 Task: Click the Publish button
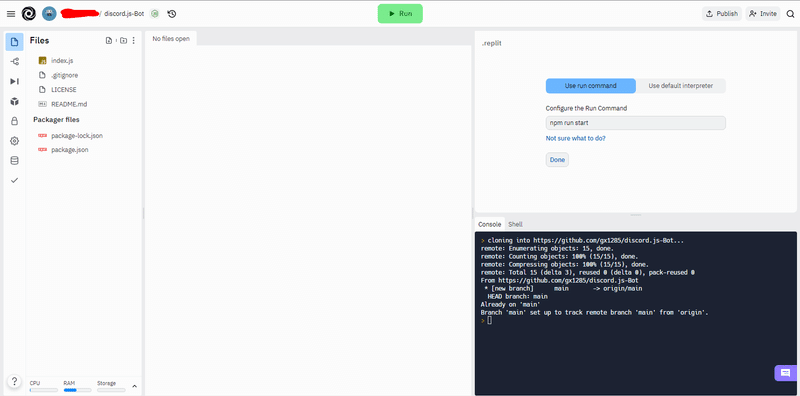721,14
